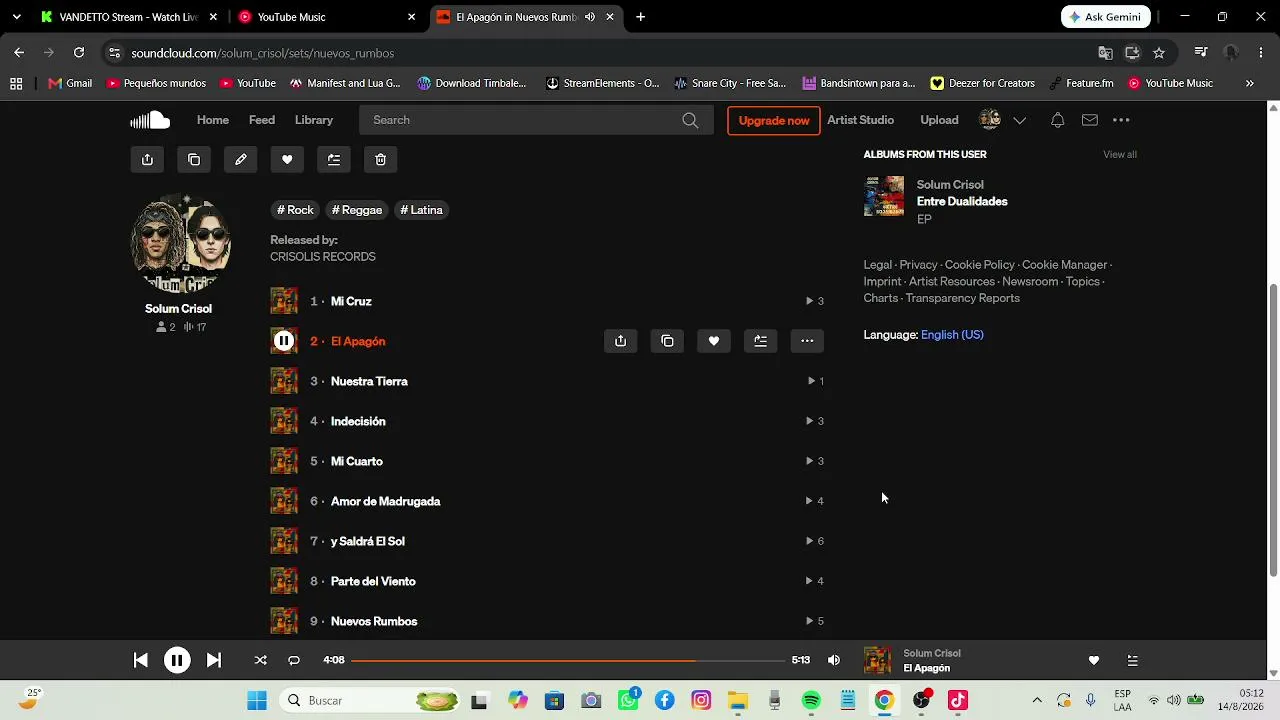Share the El Apagón track
The image size is (1280, 720).
621,341
